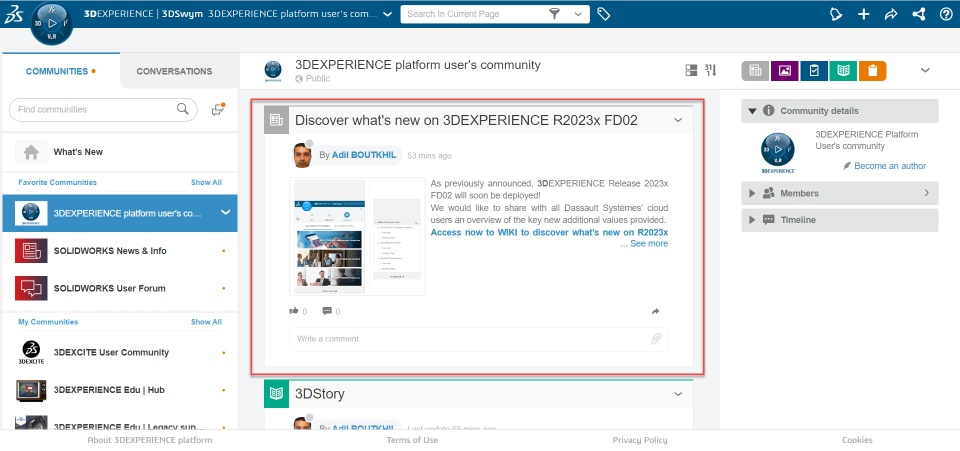Click the community list action icon
The image size is (960, 451).
click(218, 110)
